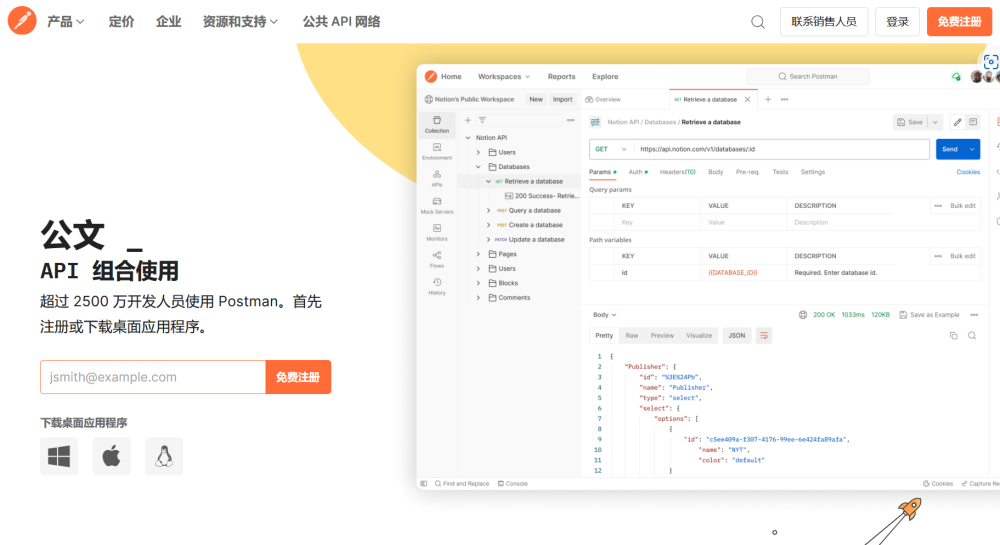The image size is (1000, 545).
Task: Open the 产品 dropdown menu
Action: 65,22
